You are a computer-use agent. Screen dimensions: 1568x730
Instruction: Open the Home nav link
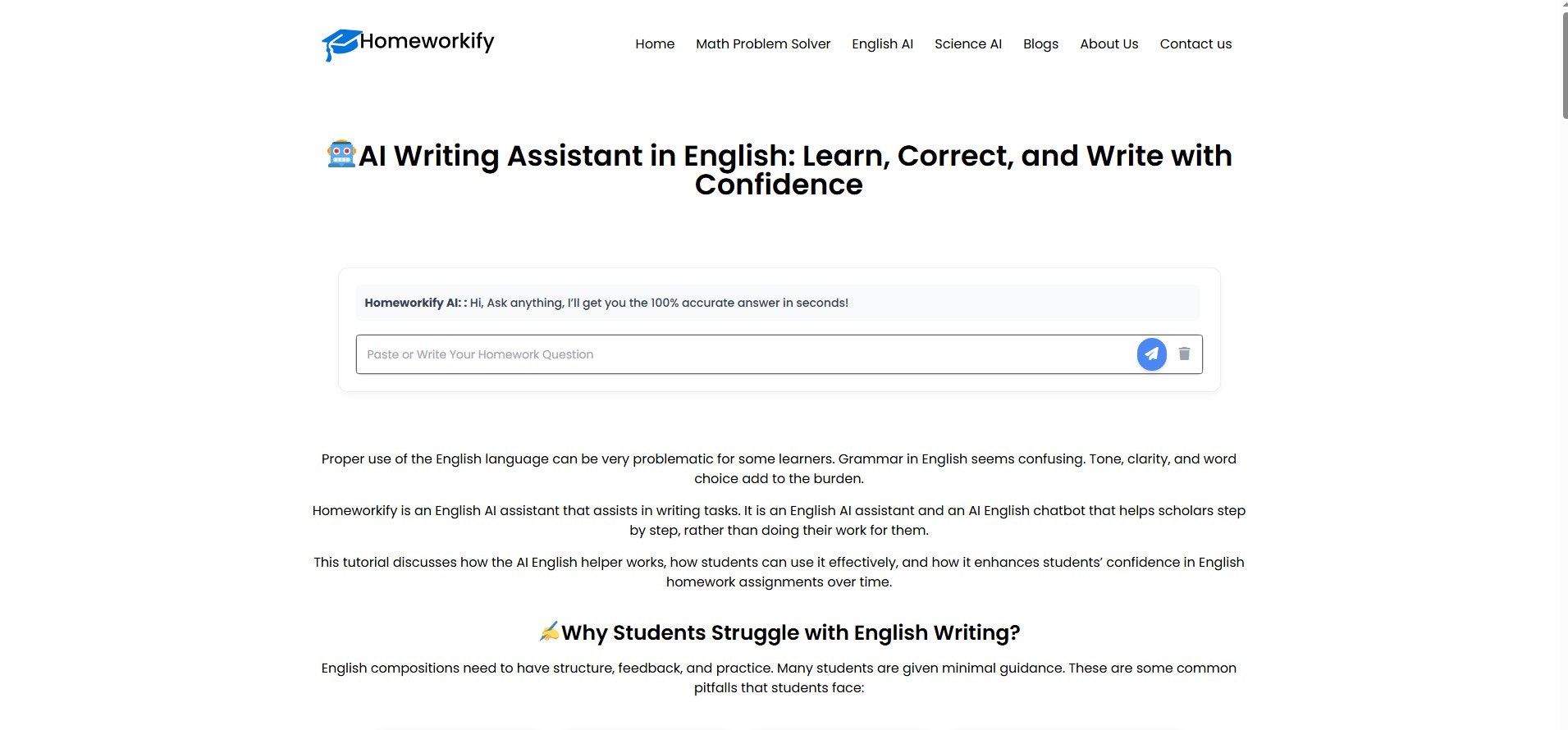(x=655, y=44)
